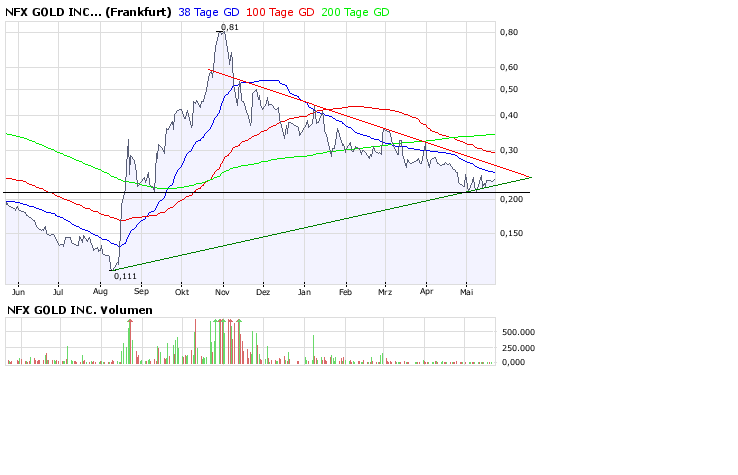Viewport: 738px width, 475px height.
Task: Click the Mrz month label
Action: tap(385, 292)
